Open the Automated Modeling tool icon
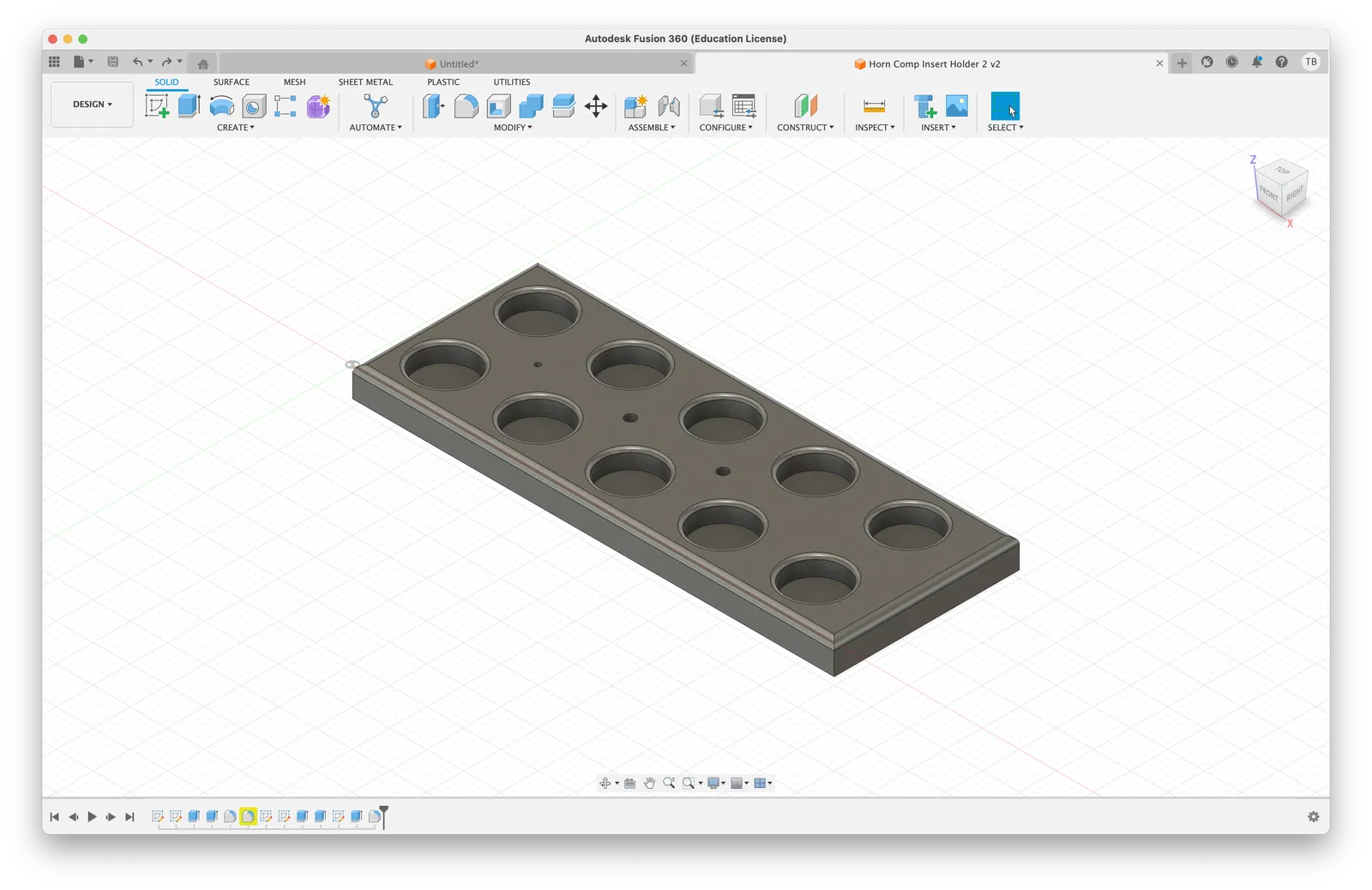1372x890 pixels. [x=376, y=106]
